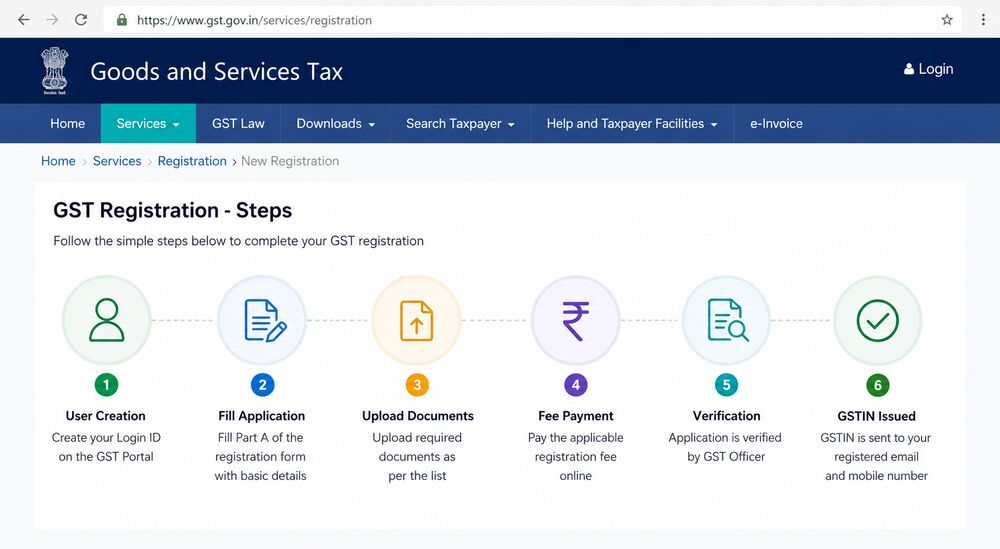Screen dimensions: 1000x549
Task: Click the Upload Documents step title
Action: point(418,416)
